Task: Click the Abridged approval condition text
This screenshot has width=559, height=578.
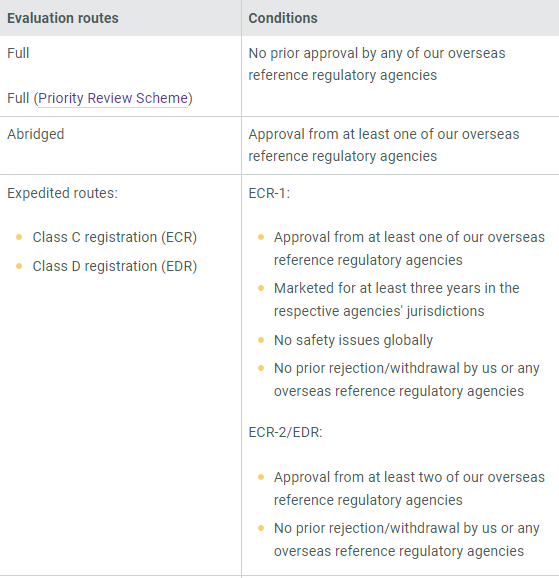Action: (384, 145)
